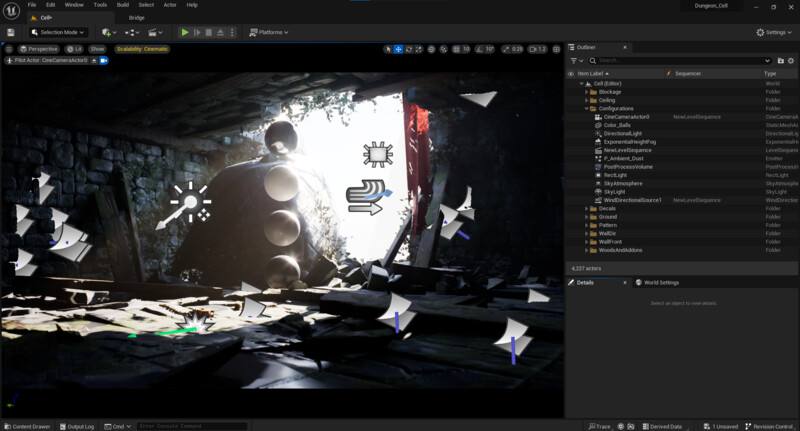The height and width of the screenshot is (431, 800).
Task: Open the cinematics clapperboard menu
Action: coord(155,32)
